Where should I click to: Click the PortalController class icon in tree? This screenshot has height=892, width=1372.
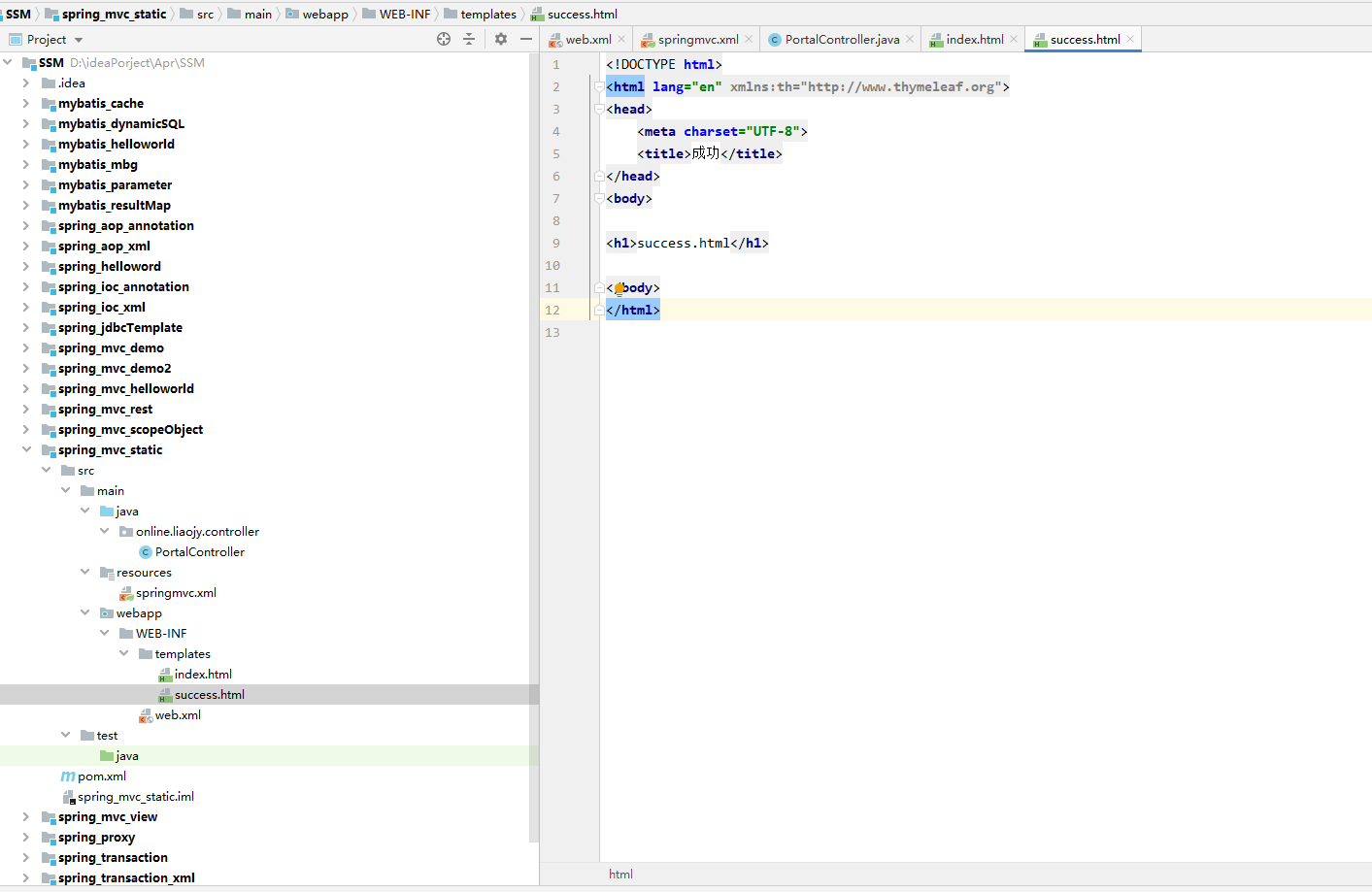tap(146, 551)
